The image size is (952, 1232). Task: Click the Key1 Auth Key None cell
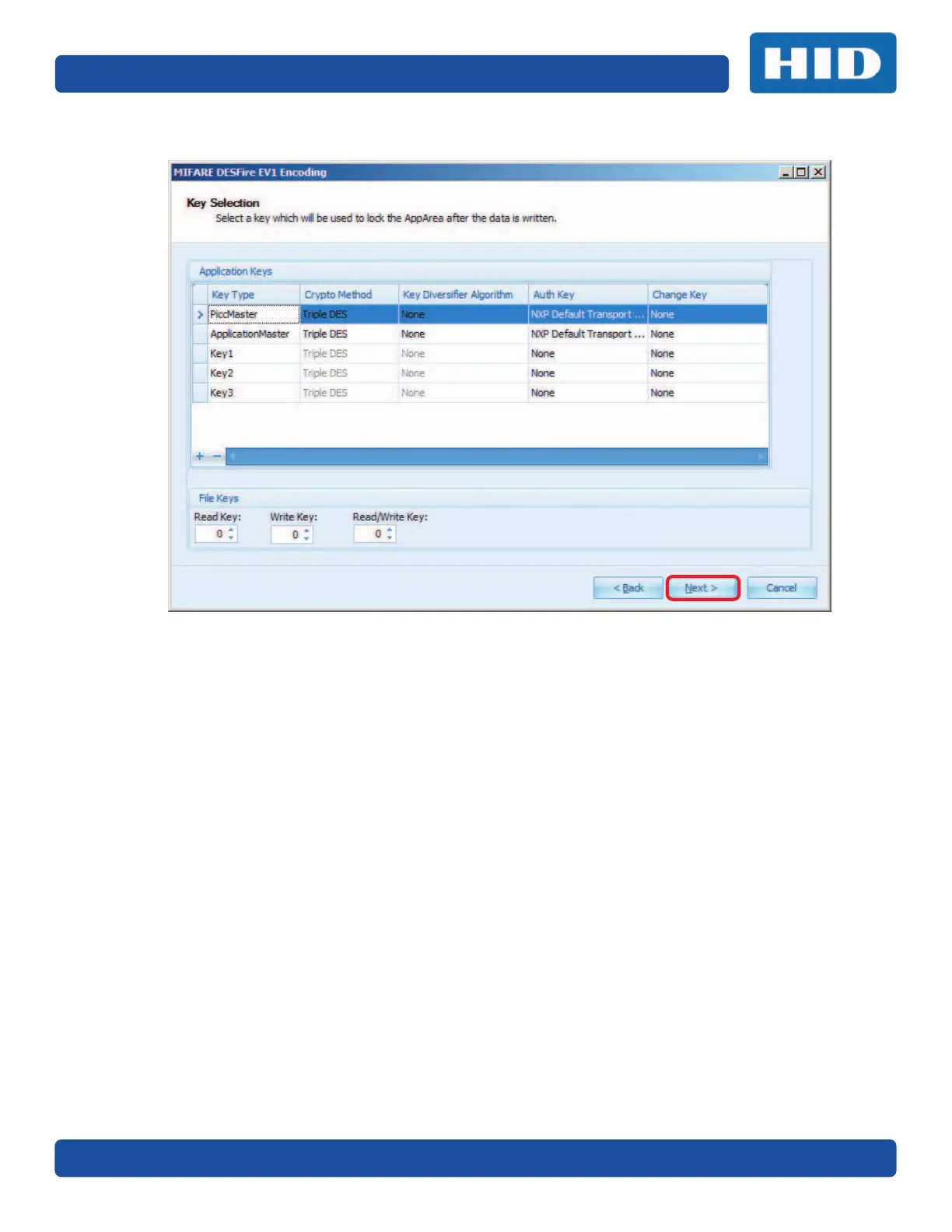tap(588, 353)
